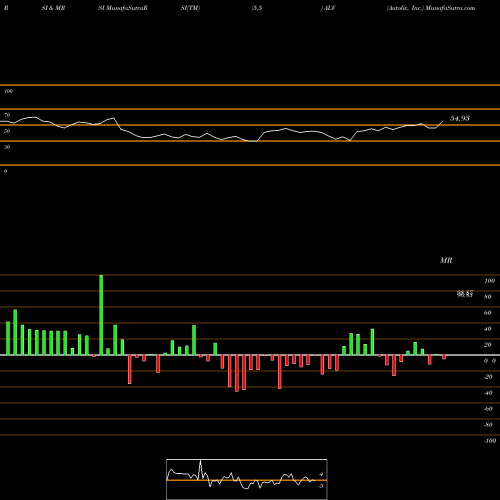Click the -20 label on MR axis
Viewport: 500px width, 500px height.
coord(488,377)
